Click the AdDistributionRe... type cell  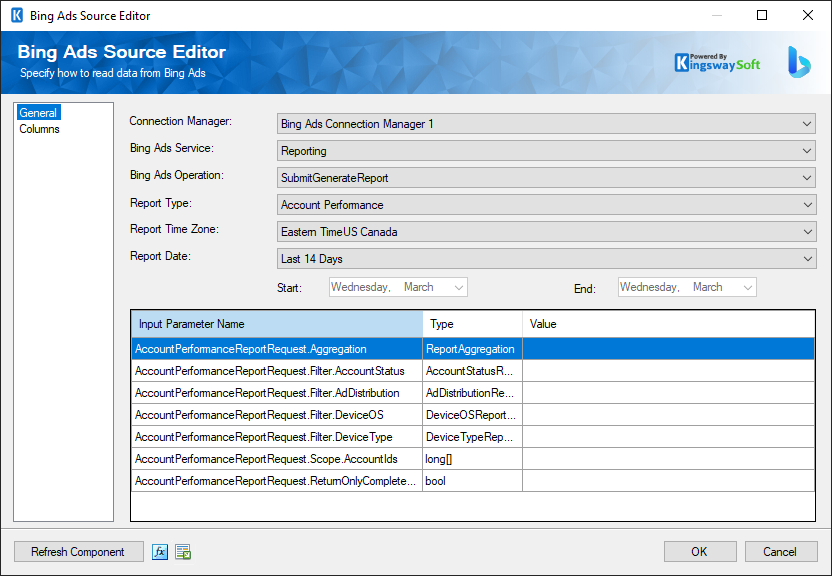[472, 393]
